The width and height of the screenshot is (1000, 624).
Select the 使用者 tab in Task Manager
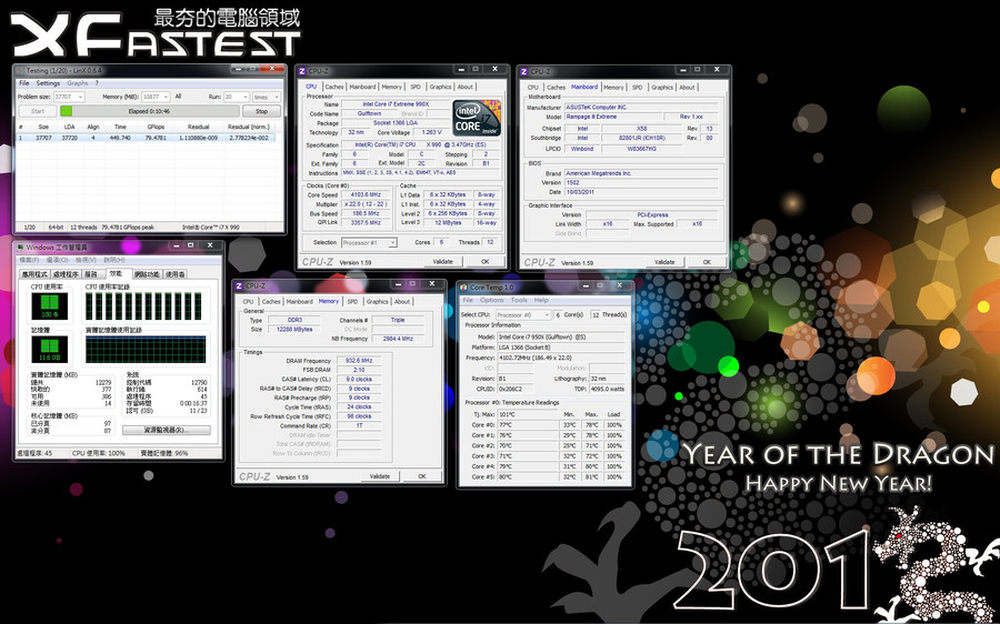(175, 274)
